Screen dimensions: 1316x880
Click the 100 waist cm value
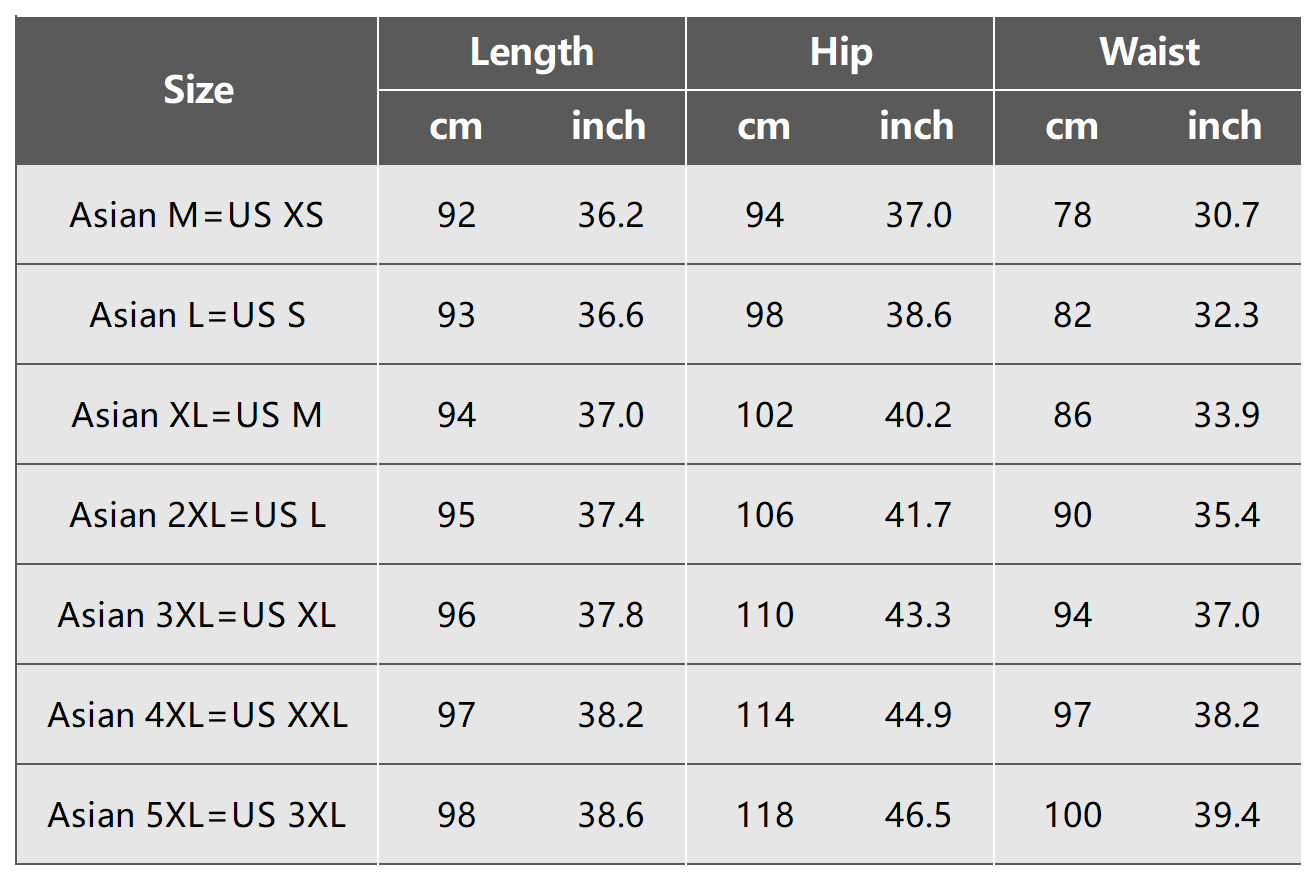[1073, 815]
